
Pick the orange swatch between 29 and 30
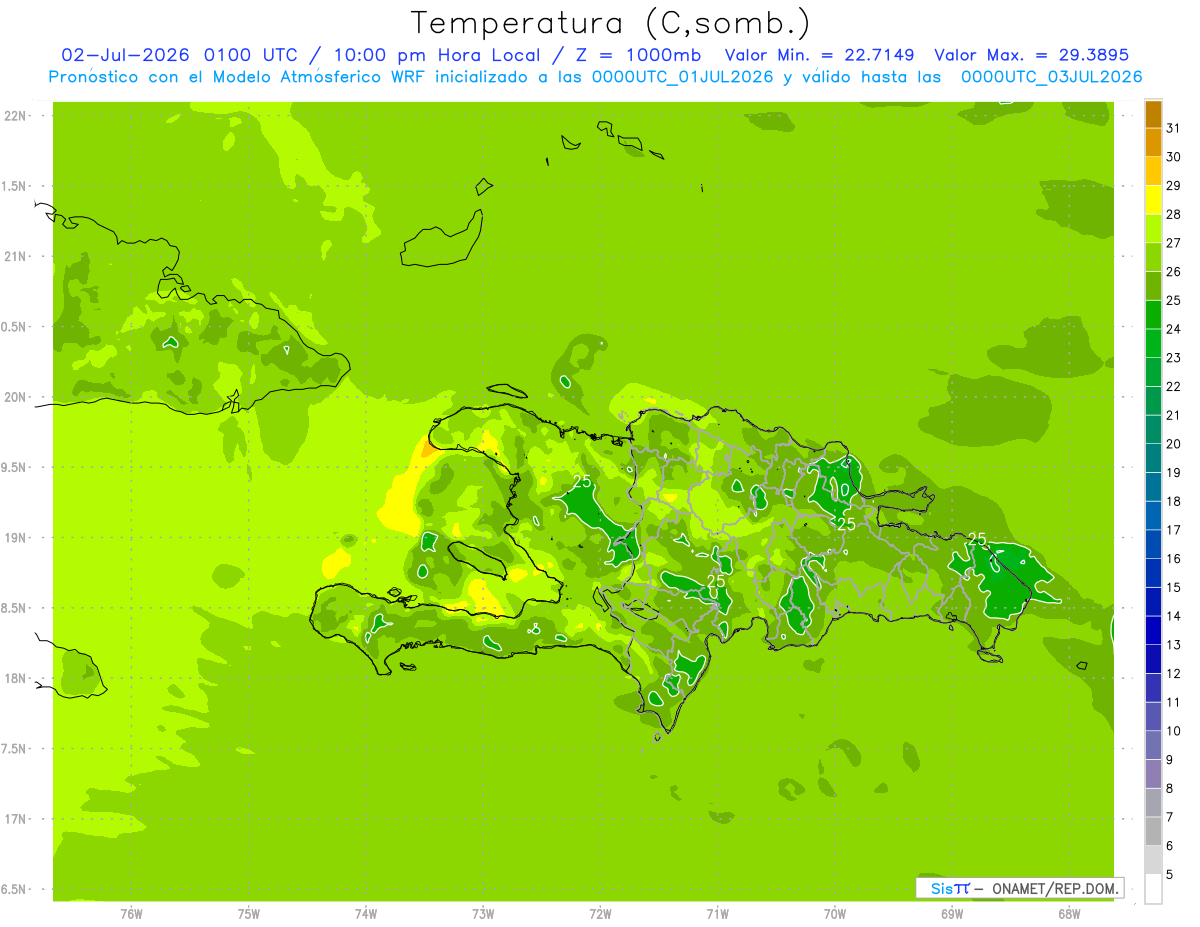1153,171
